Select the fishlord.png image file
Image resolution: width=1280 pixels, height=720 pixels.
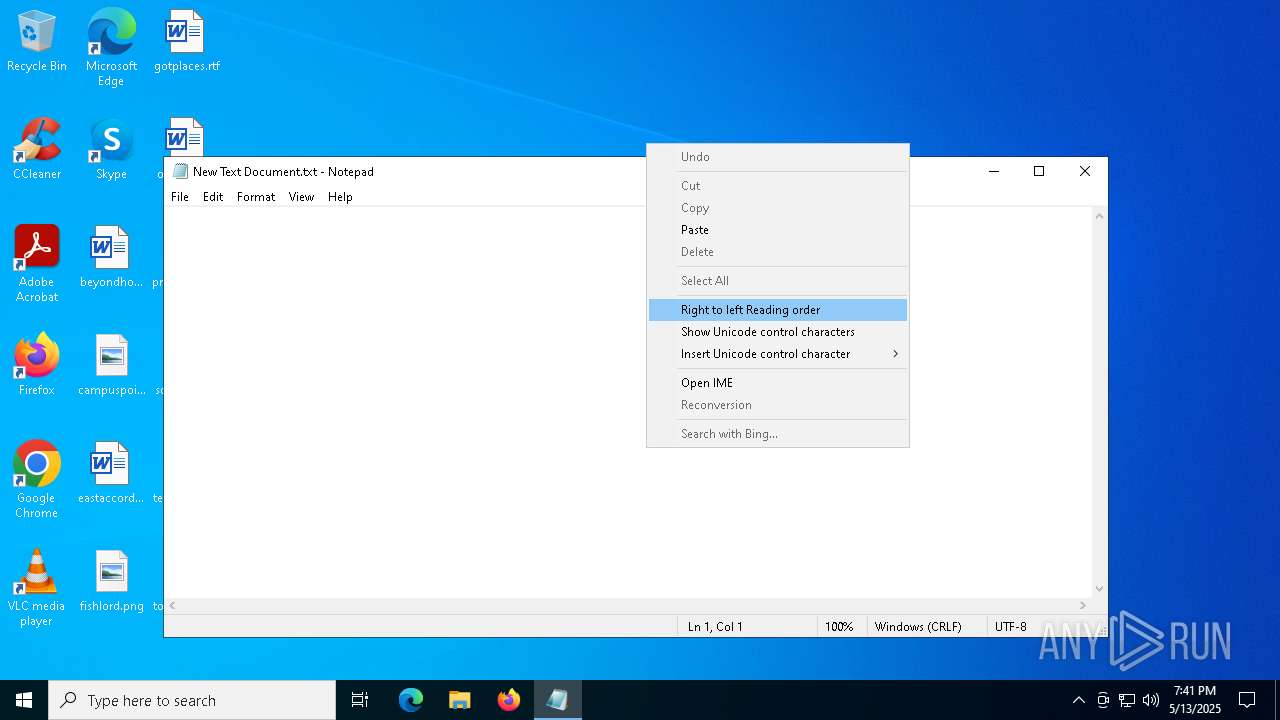click(111, 581)
